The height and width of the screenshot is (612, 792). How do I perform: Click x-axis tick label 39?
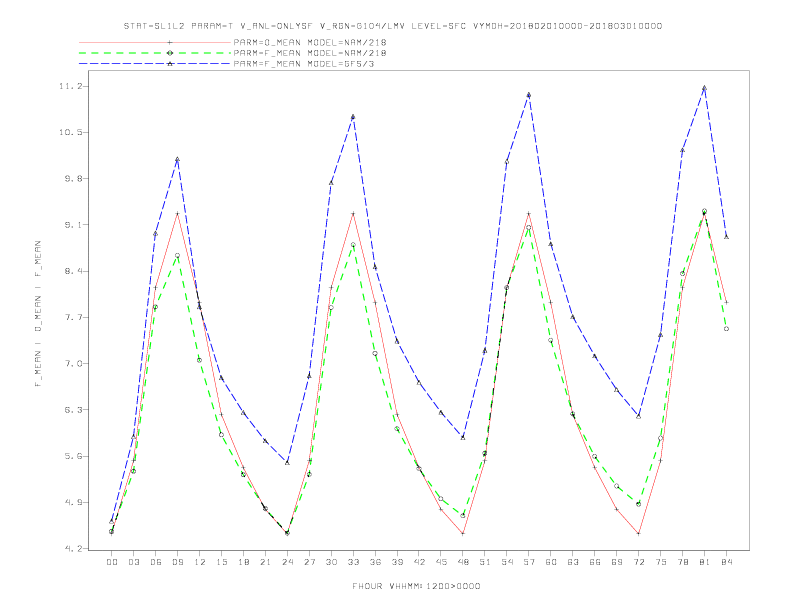pyautogui.click(x=397, y=562)
